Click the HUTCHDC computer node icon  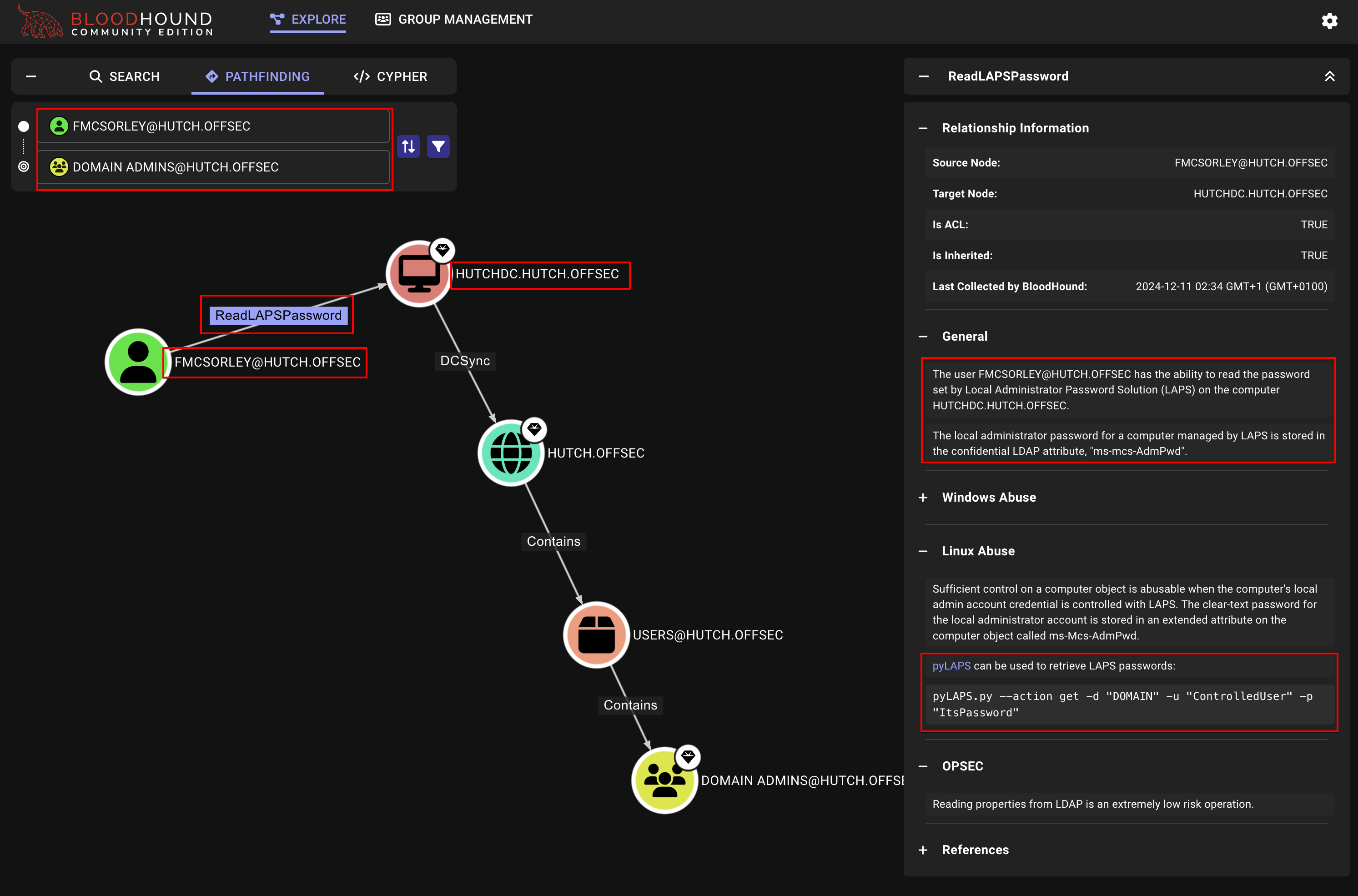[x=419, y=274]
